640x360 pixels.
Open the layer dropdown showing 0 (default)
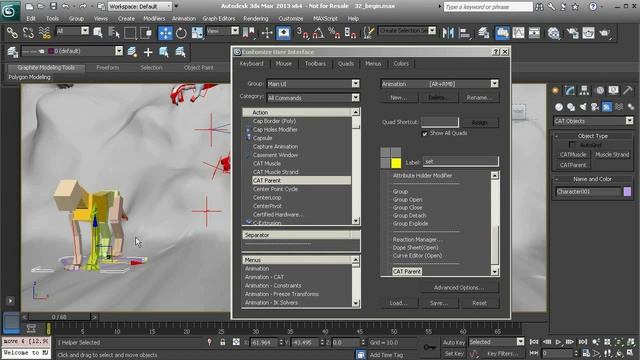click(72, 51)
